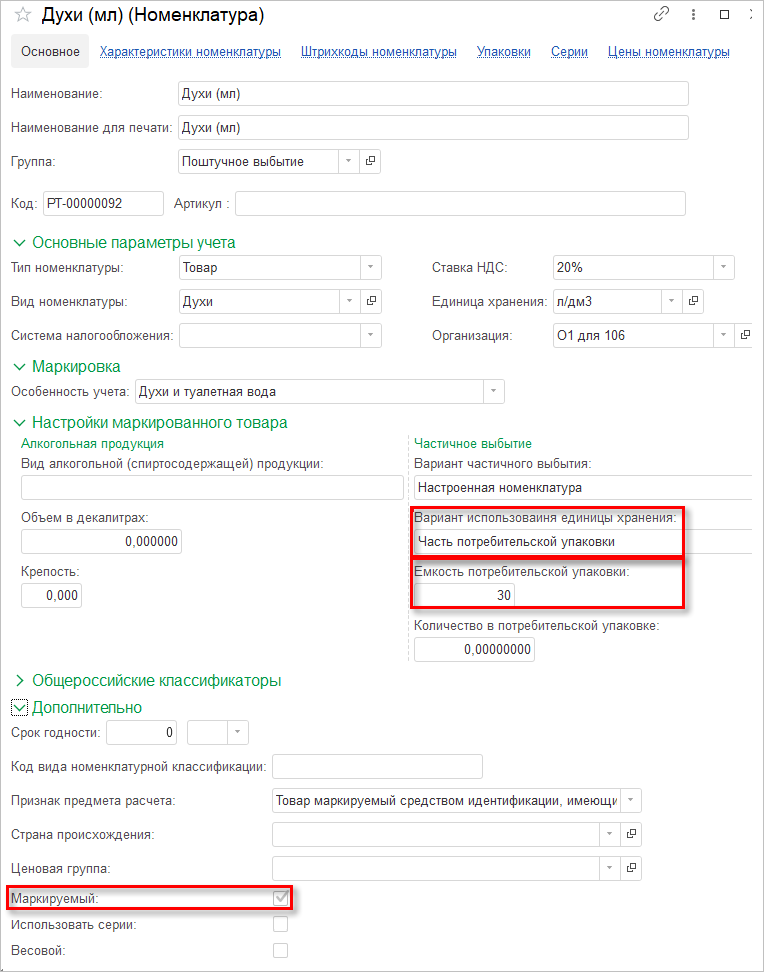Collapse the Дополнительно section
The image size is (764, 972).
[19, 707]
